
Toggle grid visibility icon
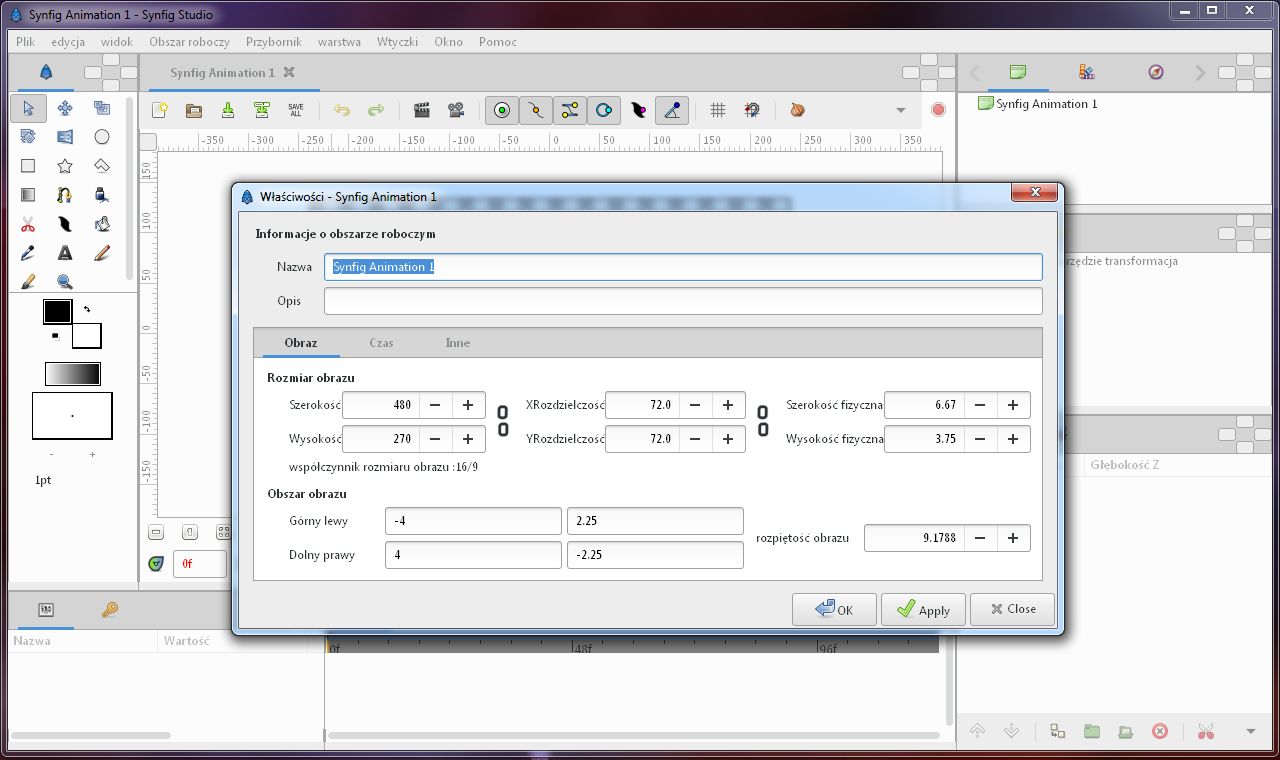pyautogui.click(x=718, y=110)
